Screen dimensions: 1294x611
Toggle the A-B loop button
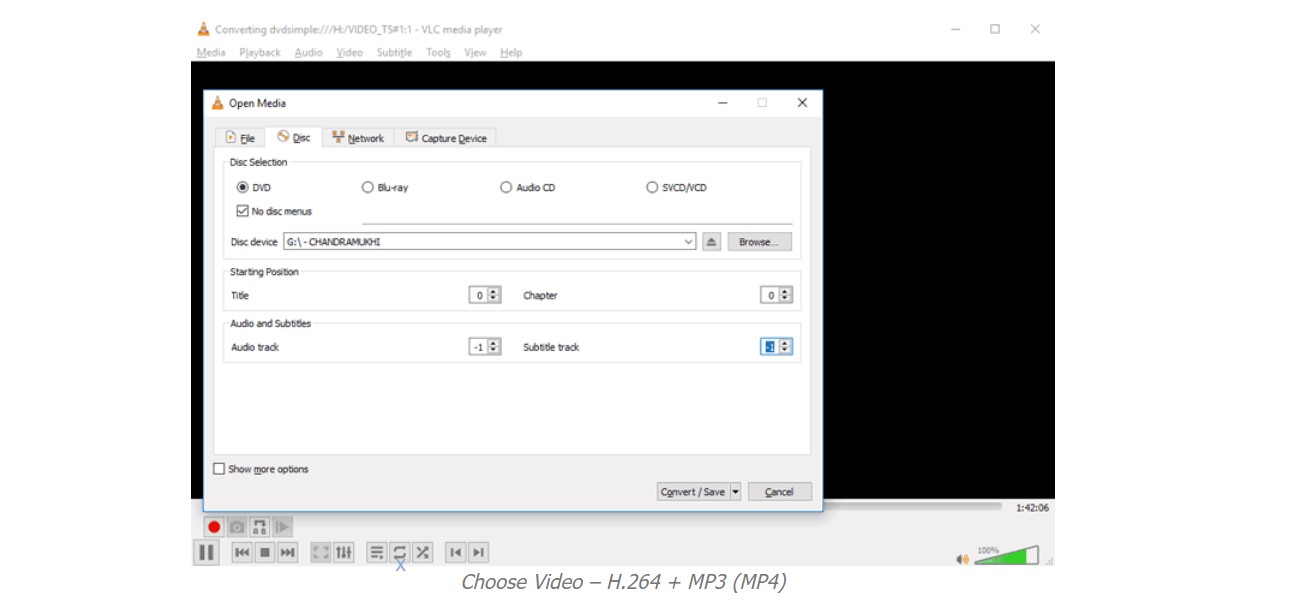coord(260,527)
